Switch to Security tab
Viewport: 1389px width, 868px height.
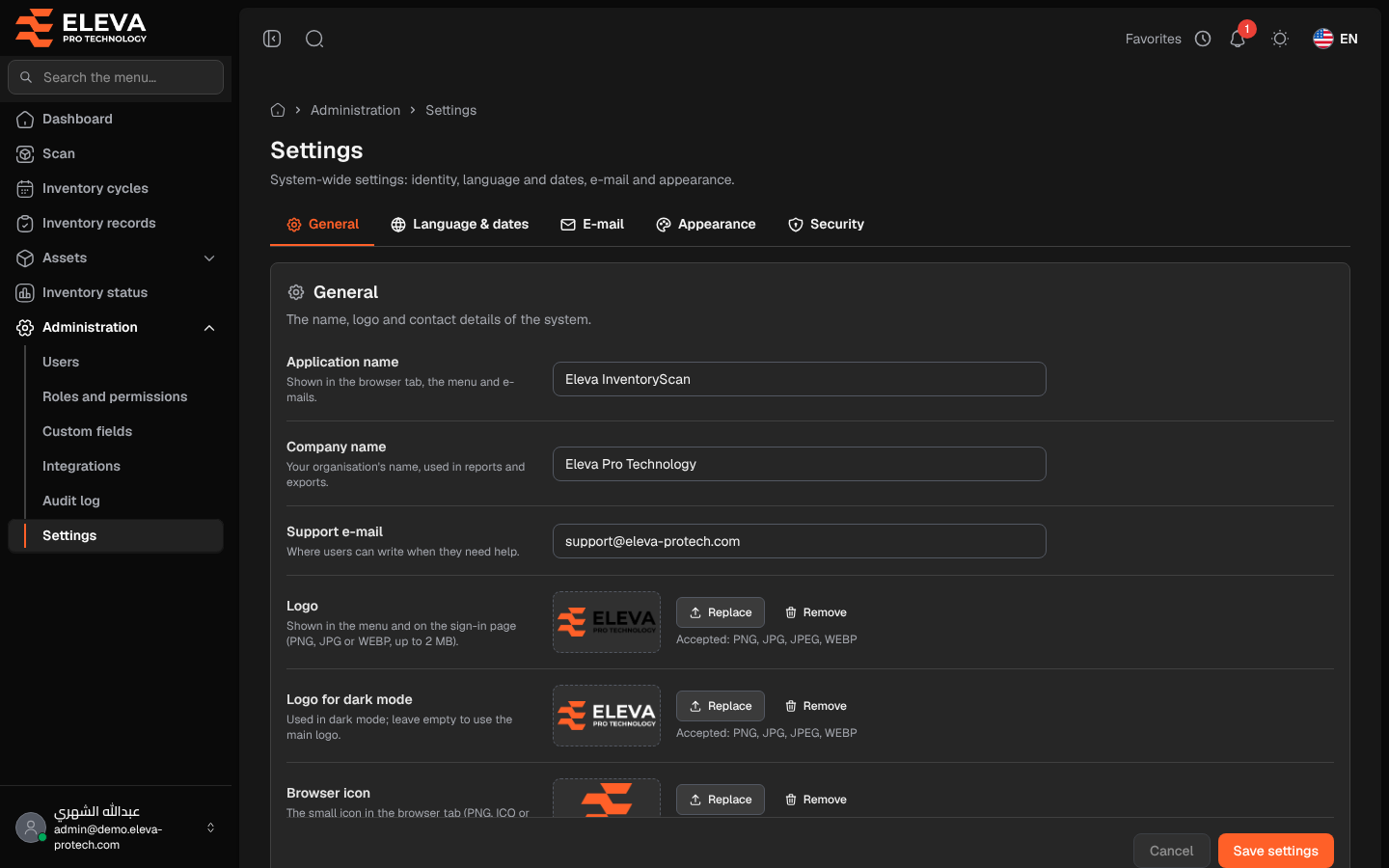(x=826, y=224)
